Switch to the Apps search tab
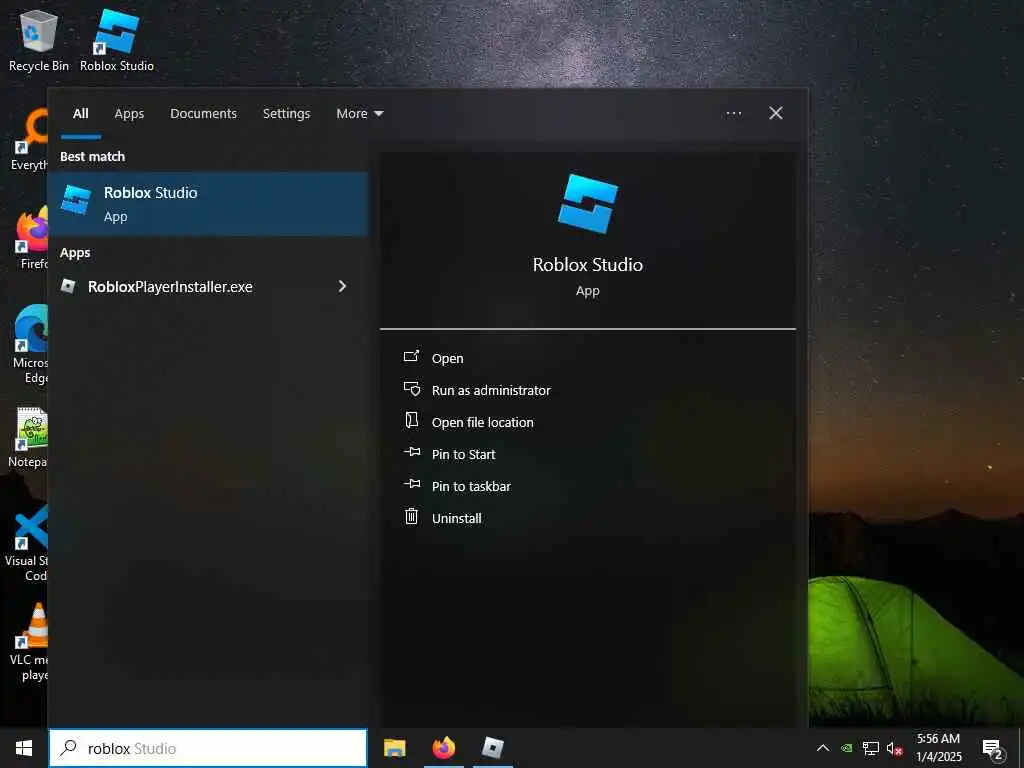This screenshot has width=1024, height=768. pyautogui.click(x=129, y=114)
